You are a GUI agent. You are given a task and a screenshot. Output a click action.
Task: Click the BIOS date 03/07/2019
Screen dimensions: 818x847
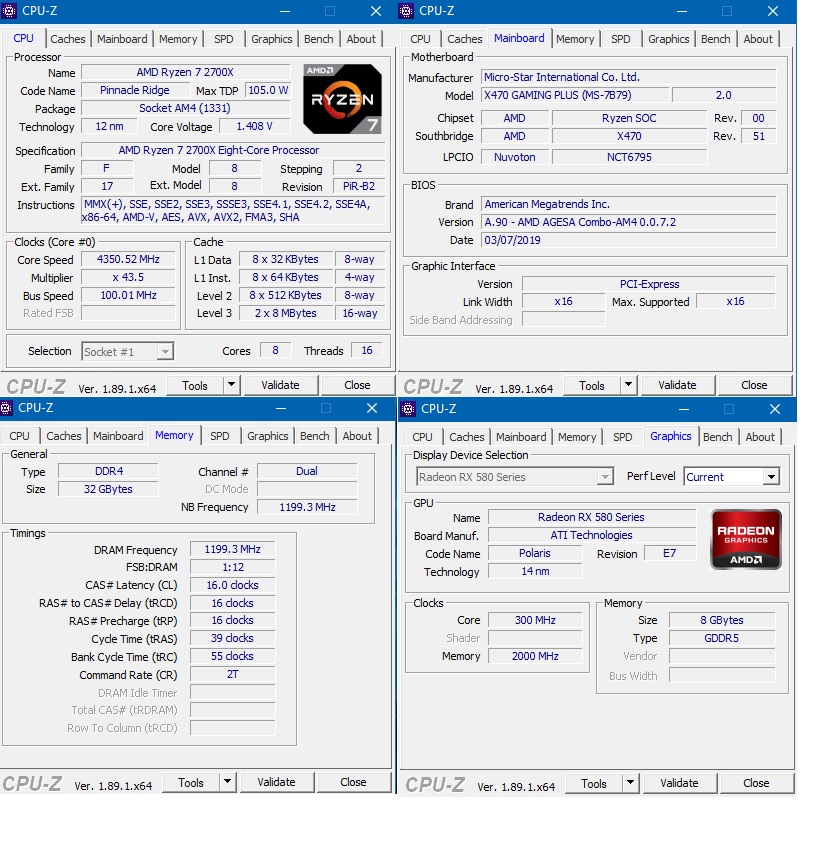(x=628, y=240)
